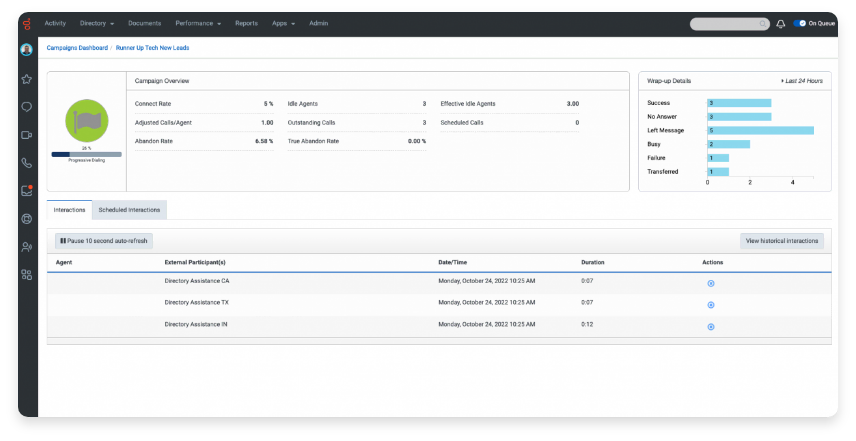The height and width of the screenshot is (441, 856).
Task: Open the Apps dropdown menu
Action: [x=283, y=23]
